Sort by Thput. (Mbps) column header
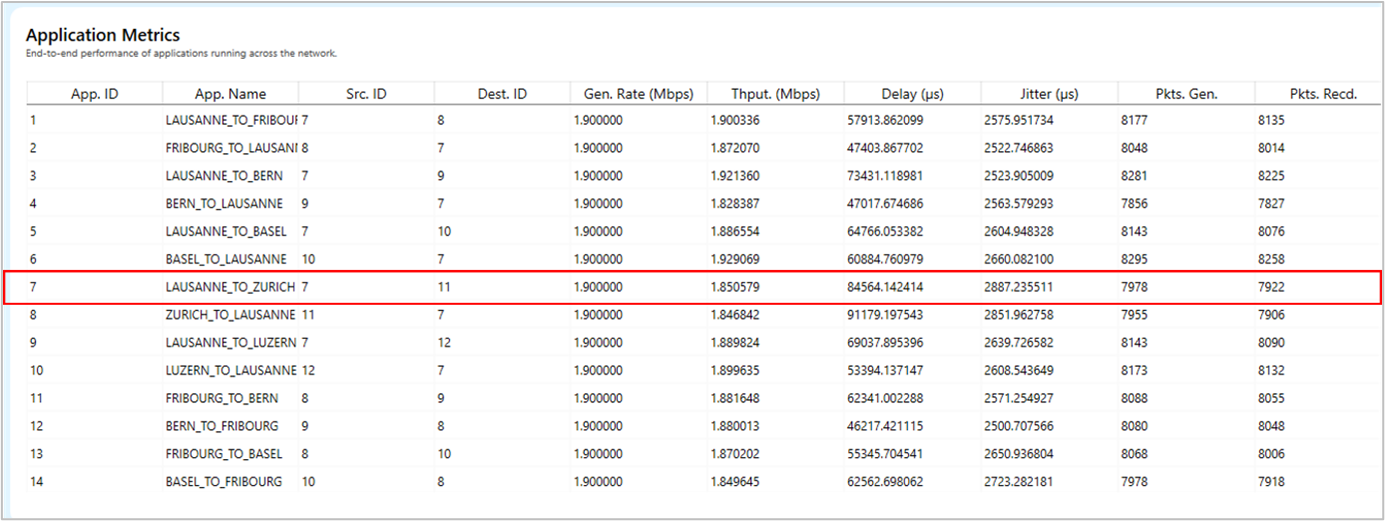1385x521 pixels. pos(775,94)
